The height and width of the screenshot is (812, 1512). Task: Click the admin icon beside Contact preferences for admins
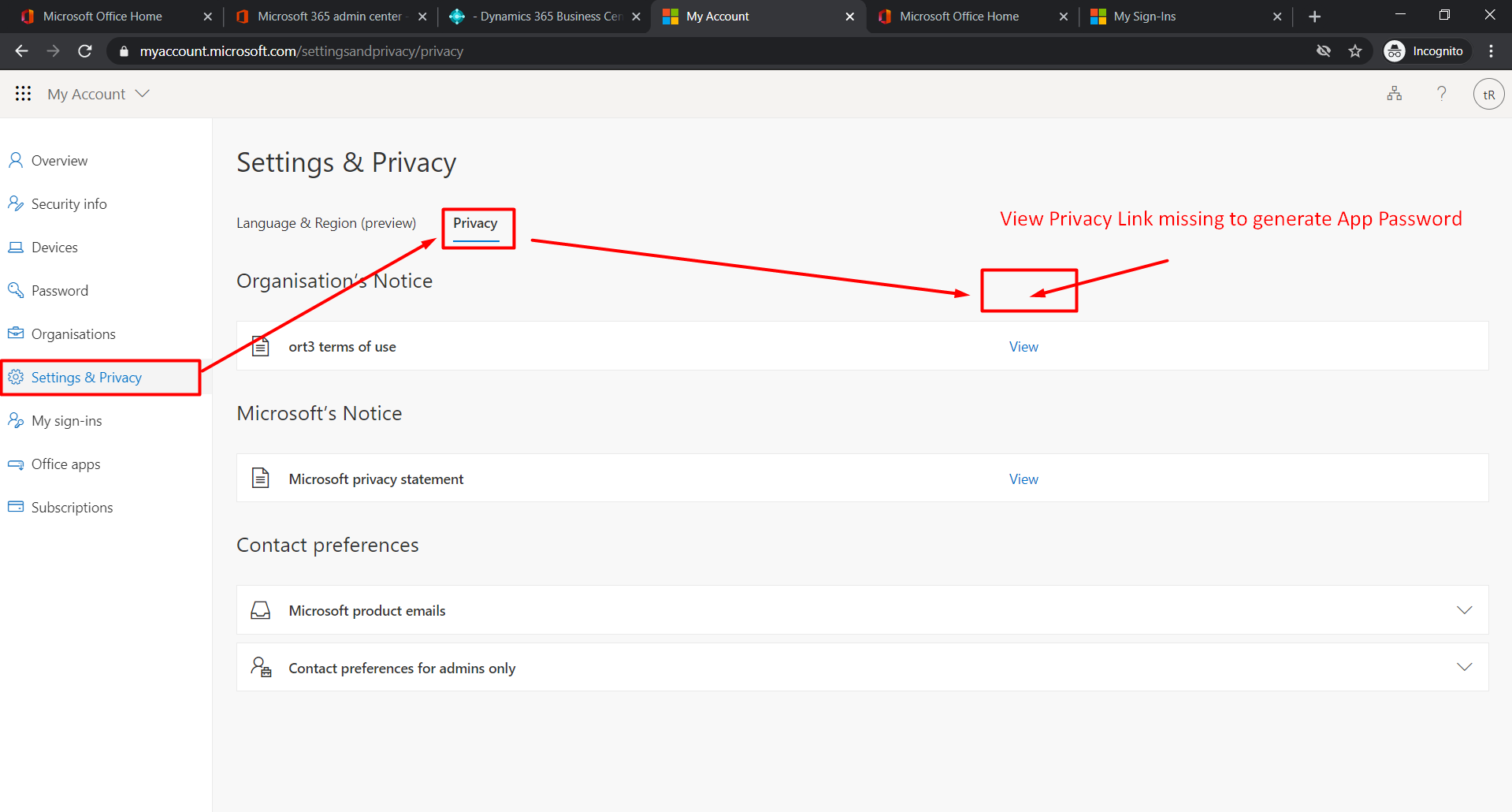(x=261, y=667)
